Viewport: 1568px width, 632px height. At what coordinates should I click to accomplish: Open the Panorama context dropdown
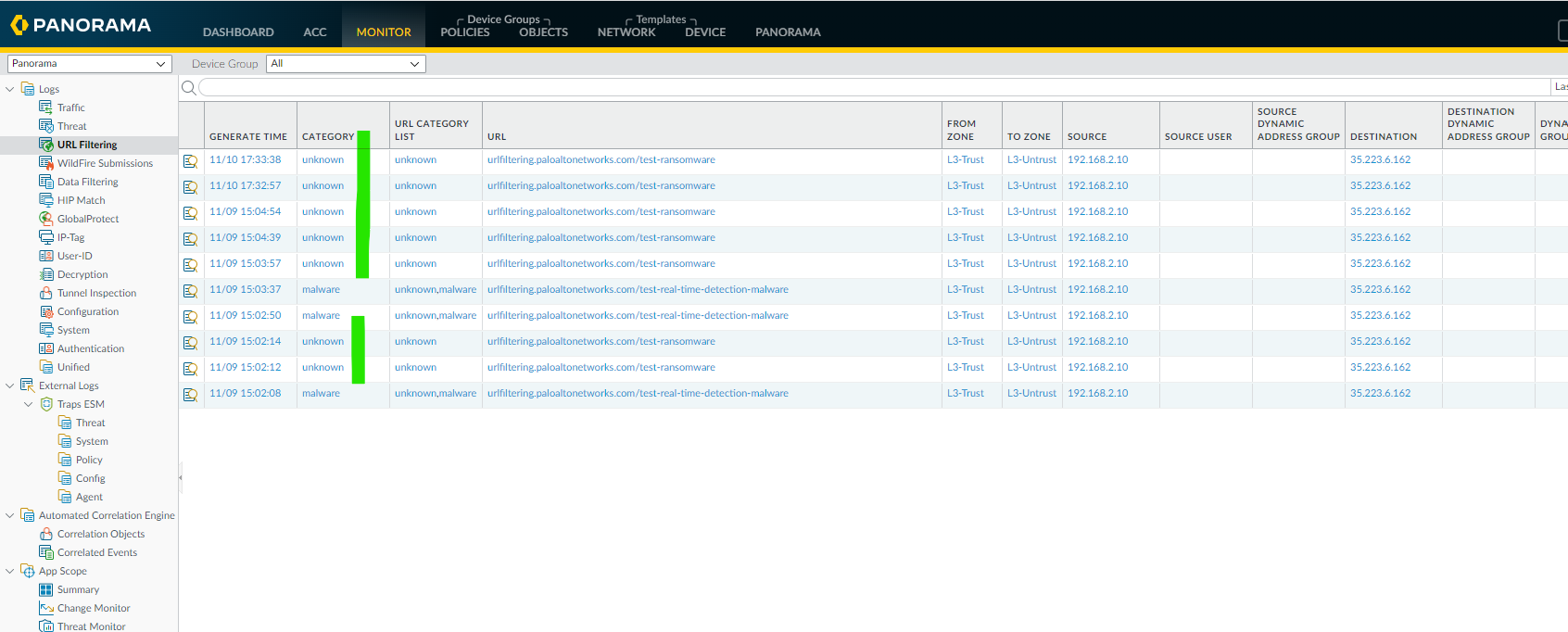click(x=89, y=64)
